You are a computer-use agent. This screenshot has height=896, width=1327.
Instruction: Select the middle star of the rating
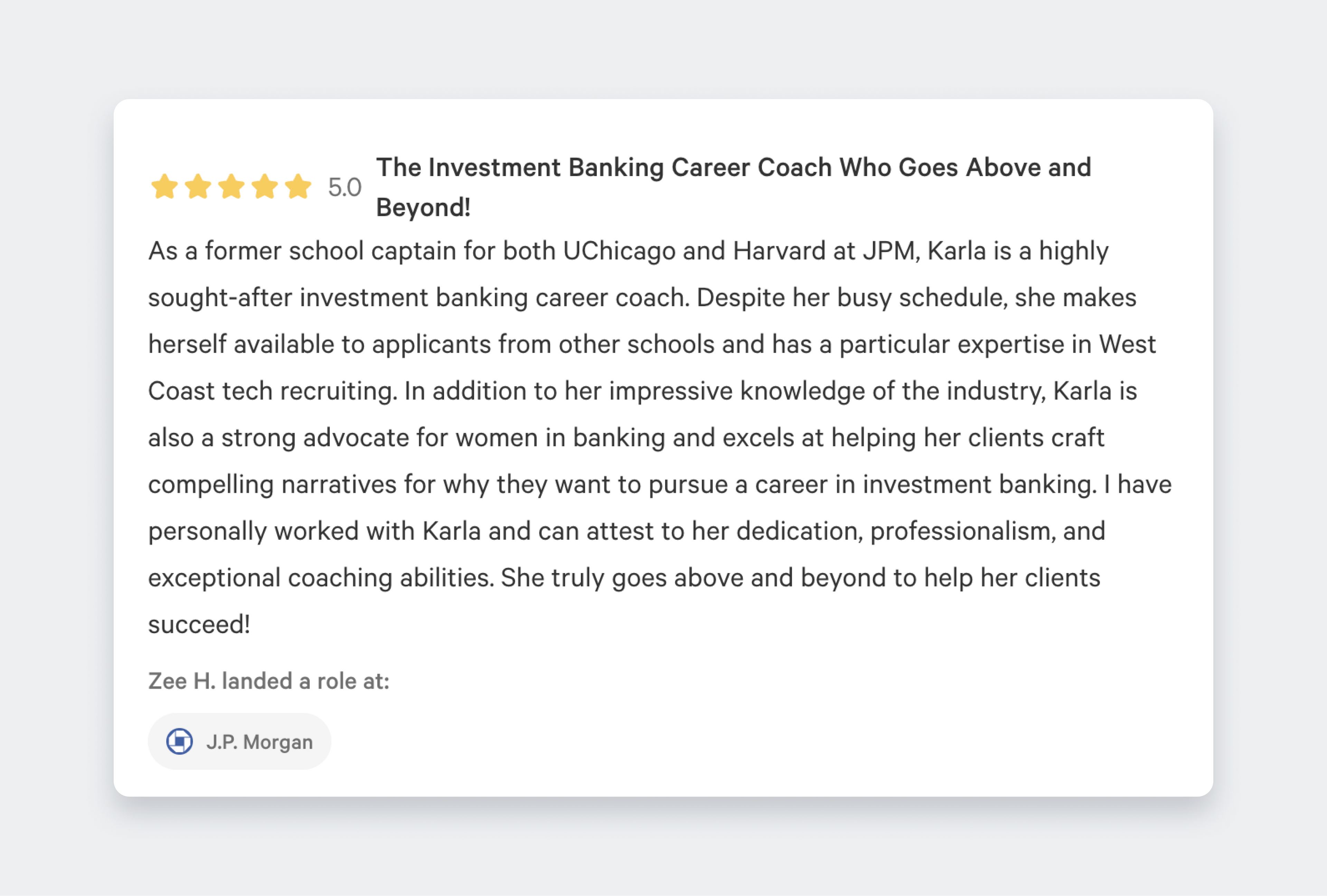coord(231,187)
